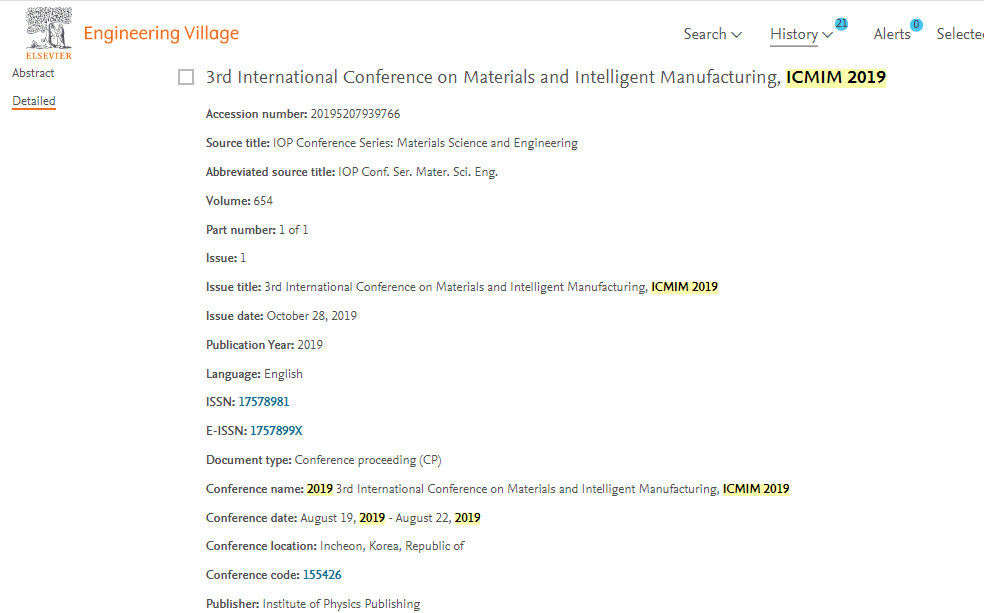
Task: Switch to the Abstract view
Action: (x=33, y=73)
